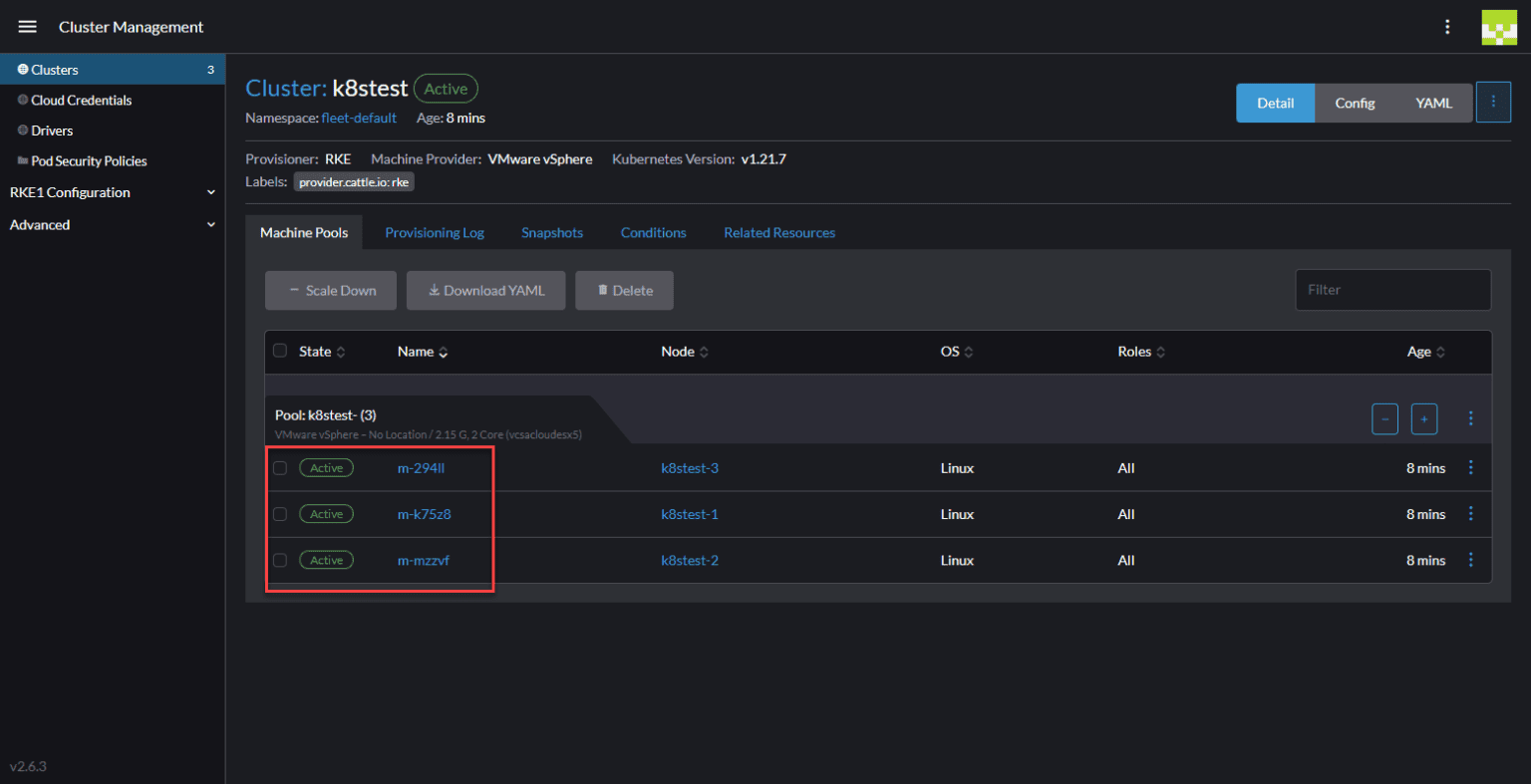This screenshot has height=784, width=1531.
Task: Open node k8stest-1 details
Action: point(690,514)
